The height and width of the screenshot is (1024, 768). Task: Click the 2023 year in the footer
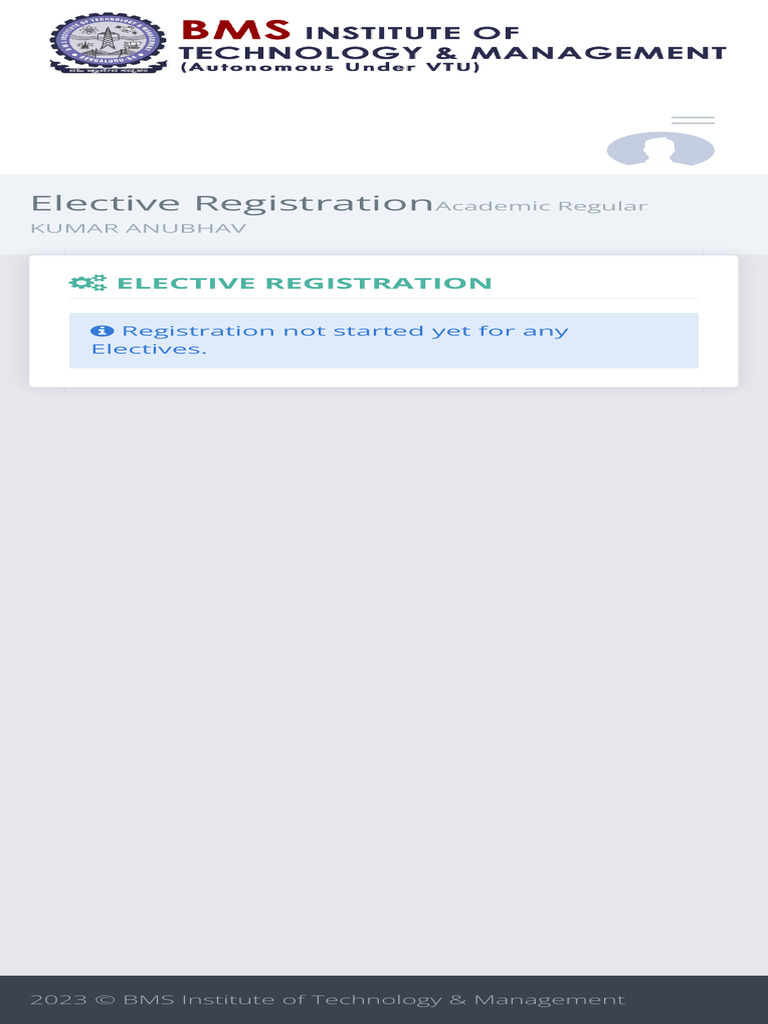pyautogui.click(x=51, y=999)
